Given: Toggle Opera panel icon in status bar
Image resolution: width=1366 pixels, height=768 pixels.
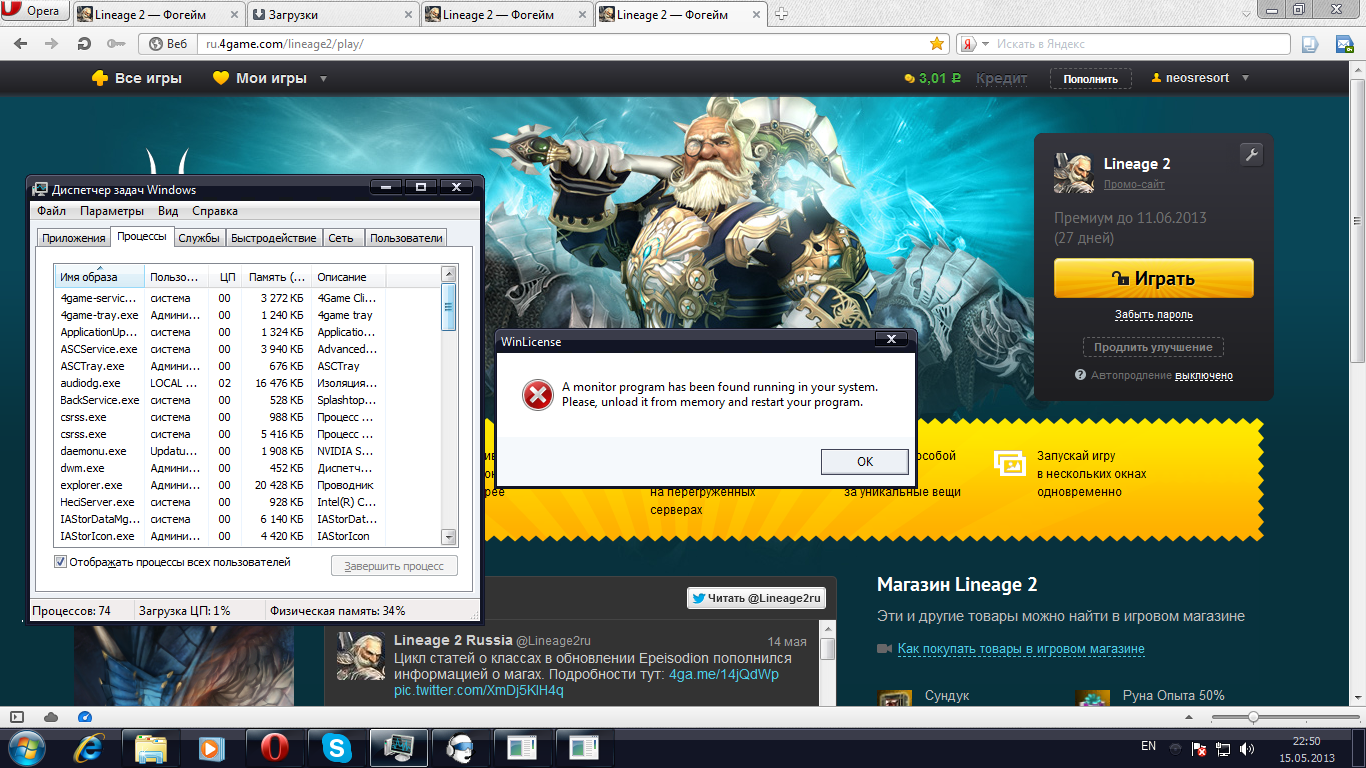Looking at the screenshot, I should tap(17, 717).
